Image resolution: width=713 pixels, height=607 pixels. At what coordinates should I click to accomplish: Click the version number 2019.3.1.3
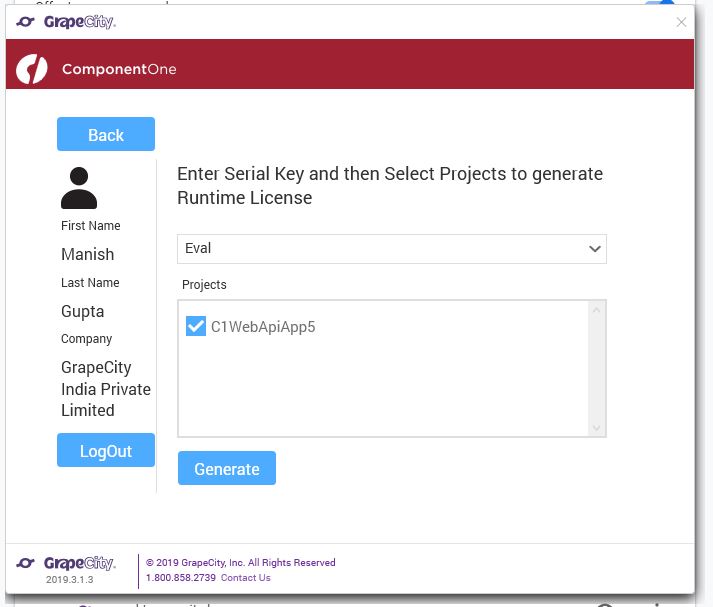pos(70,580)
